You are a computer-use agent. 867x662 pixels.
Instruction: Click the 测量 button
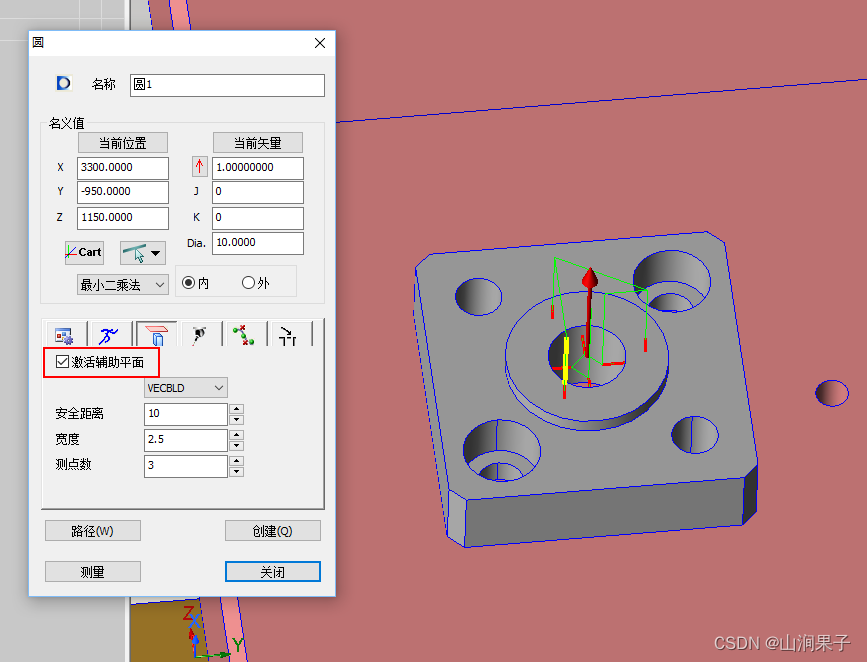click(x=93, y=572)
